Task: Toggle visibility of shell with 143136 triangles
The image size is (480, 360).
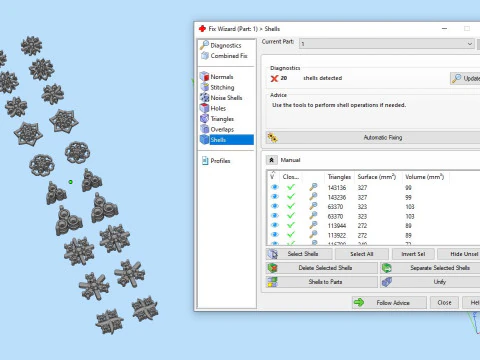Action: click(x=275, y=187)
